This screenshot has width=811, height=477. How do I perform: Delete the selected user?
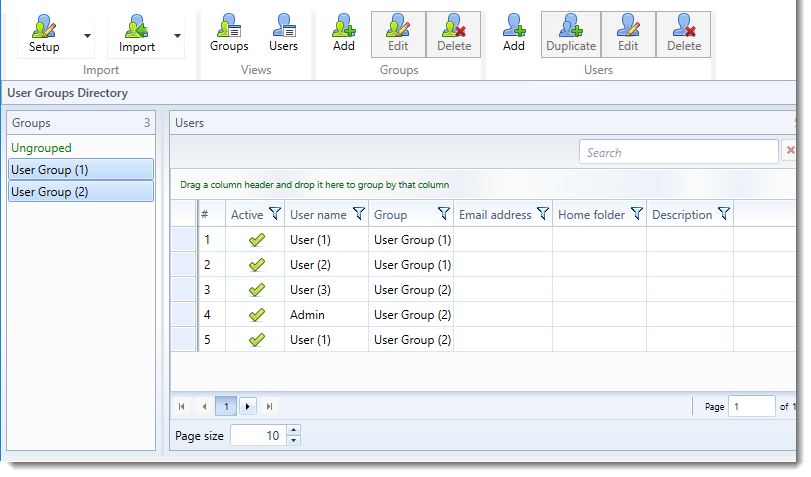(684, 34)
